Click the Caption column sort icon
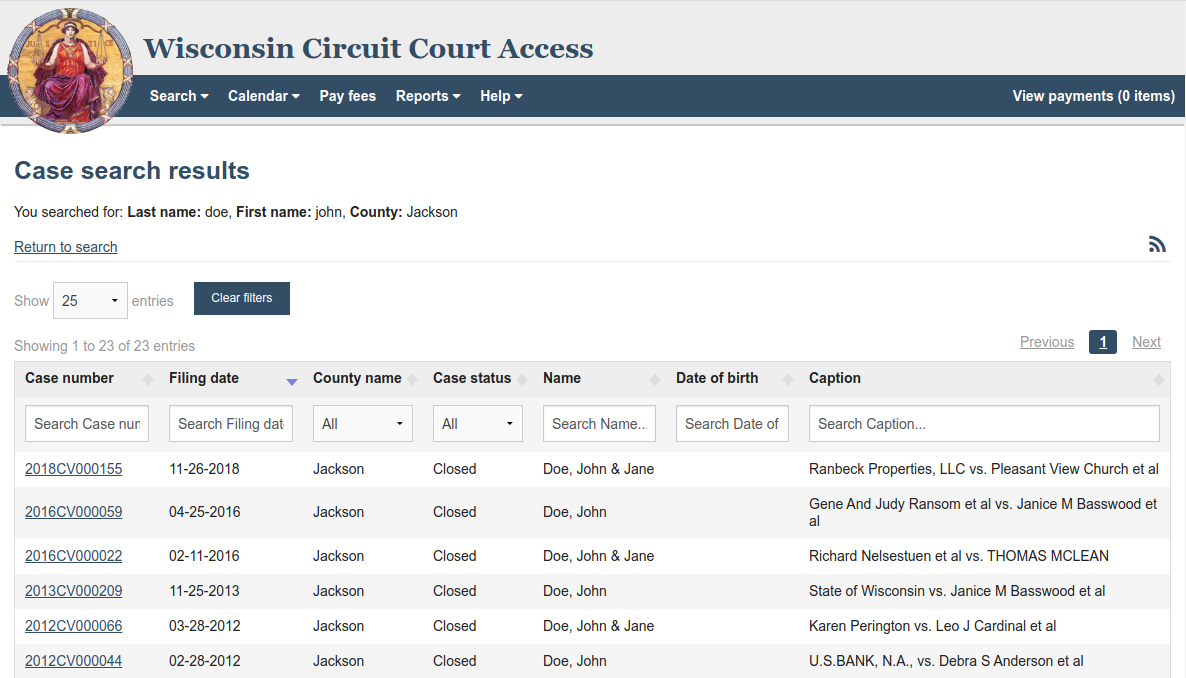Image resolution: width=1186 pixels, height=678 pixels. 1158,380
